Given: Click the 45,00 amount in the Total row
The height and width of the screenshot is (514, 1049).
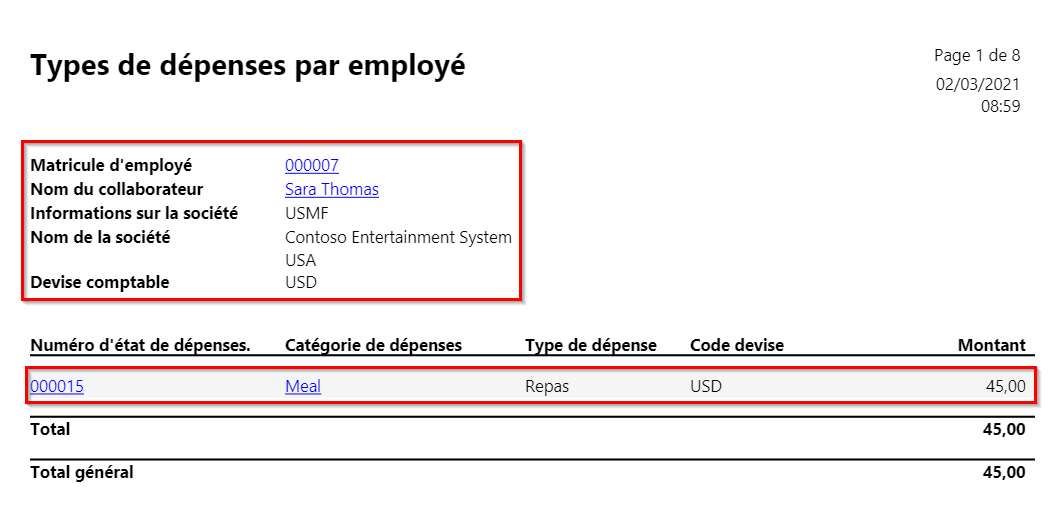Looking at the screenshot, I should (1004, 430).
